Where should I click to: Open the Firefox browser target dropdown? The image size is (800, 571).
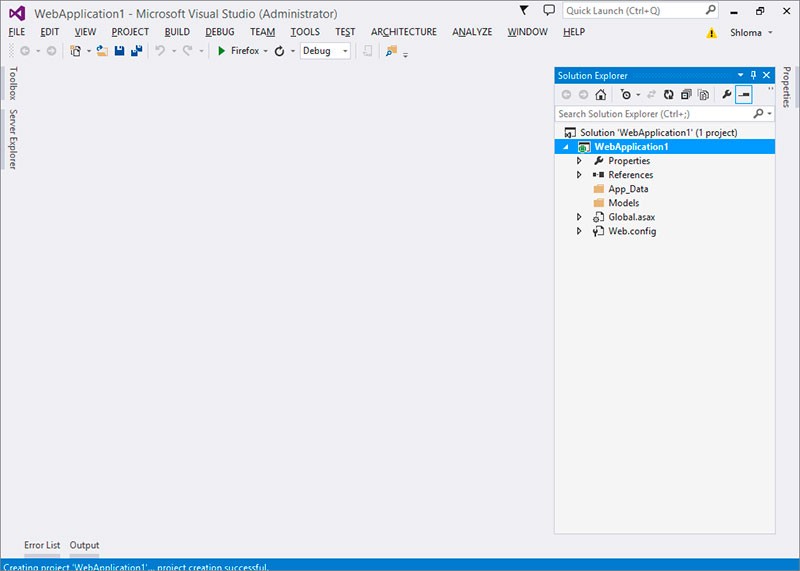click(265, 51)
